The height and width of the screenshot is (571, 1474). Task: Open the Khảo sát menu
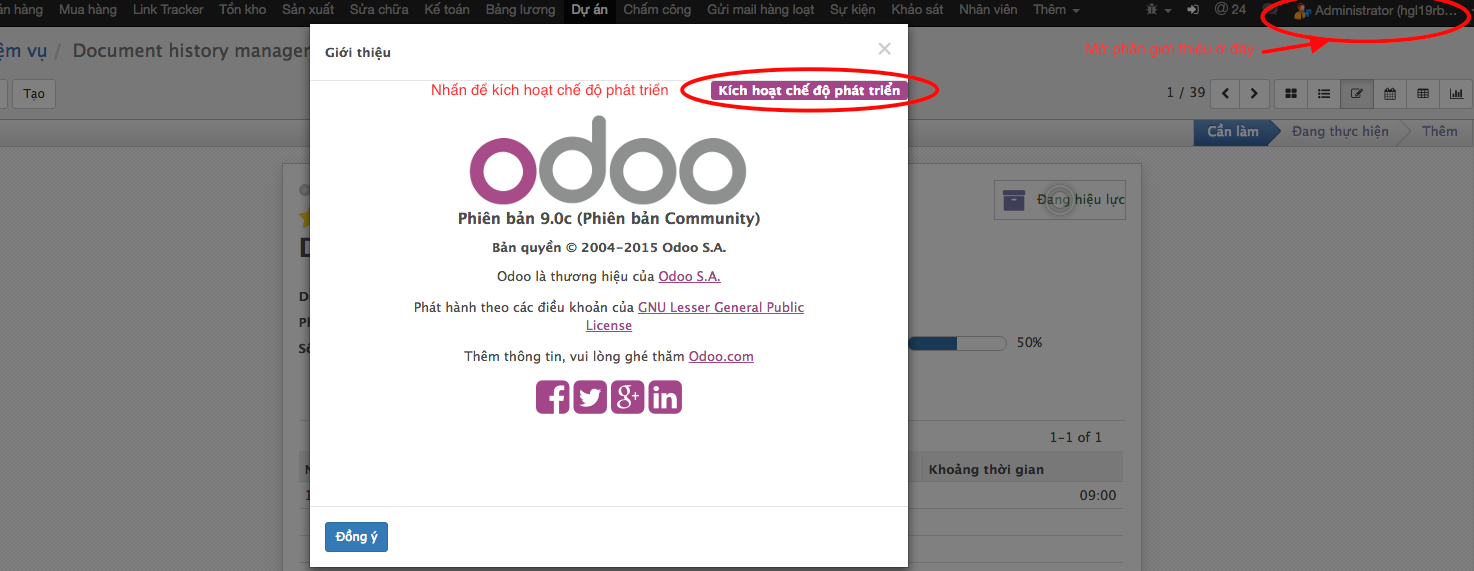click(917, 10)
